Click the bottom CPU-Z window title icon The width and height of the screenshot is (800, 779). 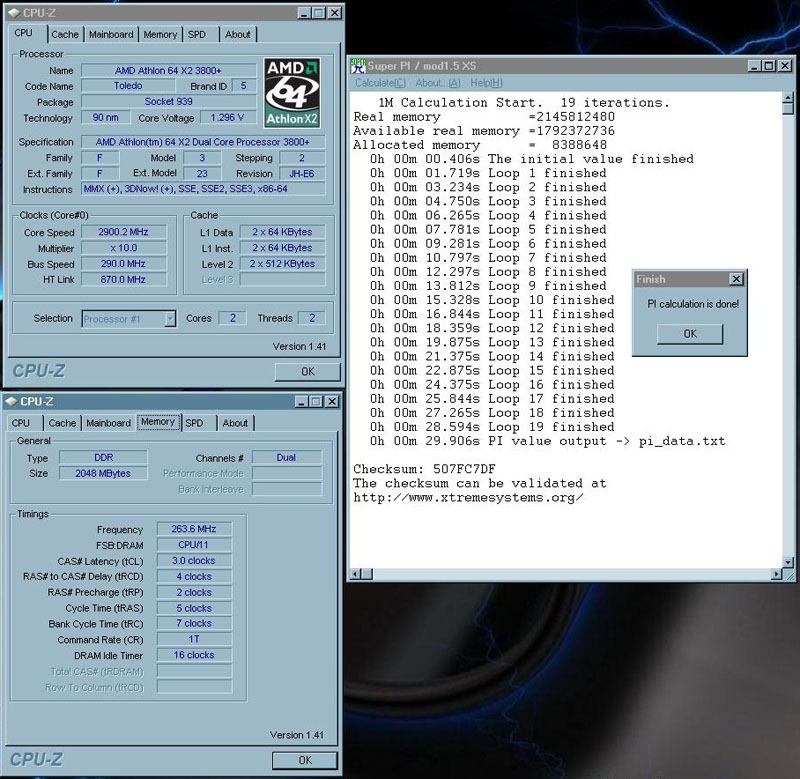click(x=11, y=401)
